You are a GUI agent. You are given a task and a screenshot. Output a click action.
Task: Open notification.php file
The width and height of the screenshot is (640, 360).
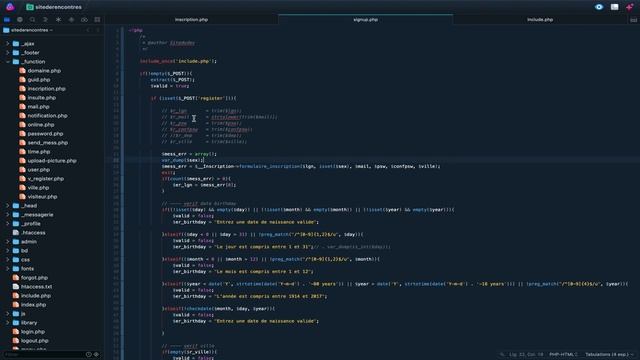[47, 116]
